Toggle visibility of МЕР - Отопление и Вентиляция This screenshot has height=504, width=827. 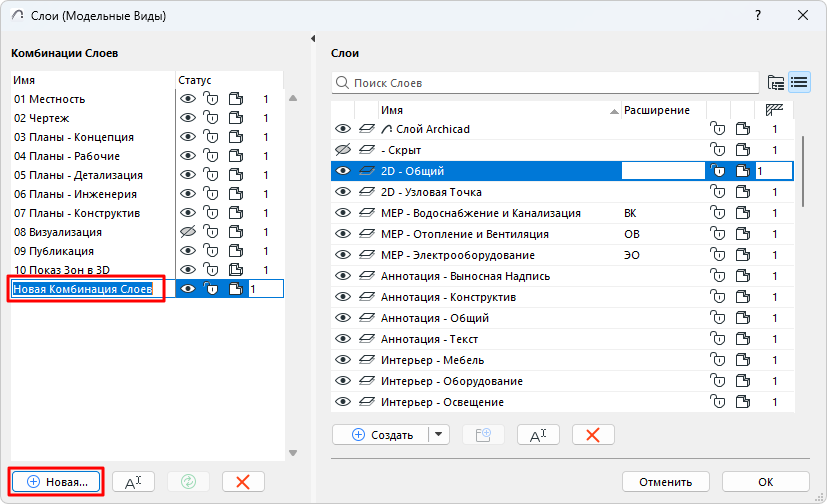(343, 234)
